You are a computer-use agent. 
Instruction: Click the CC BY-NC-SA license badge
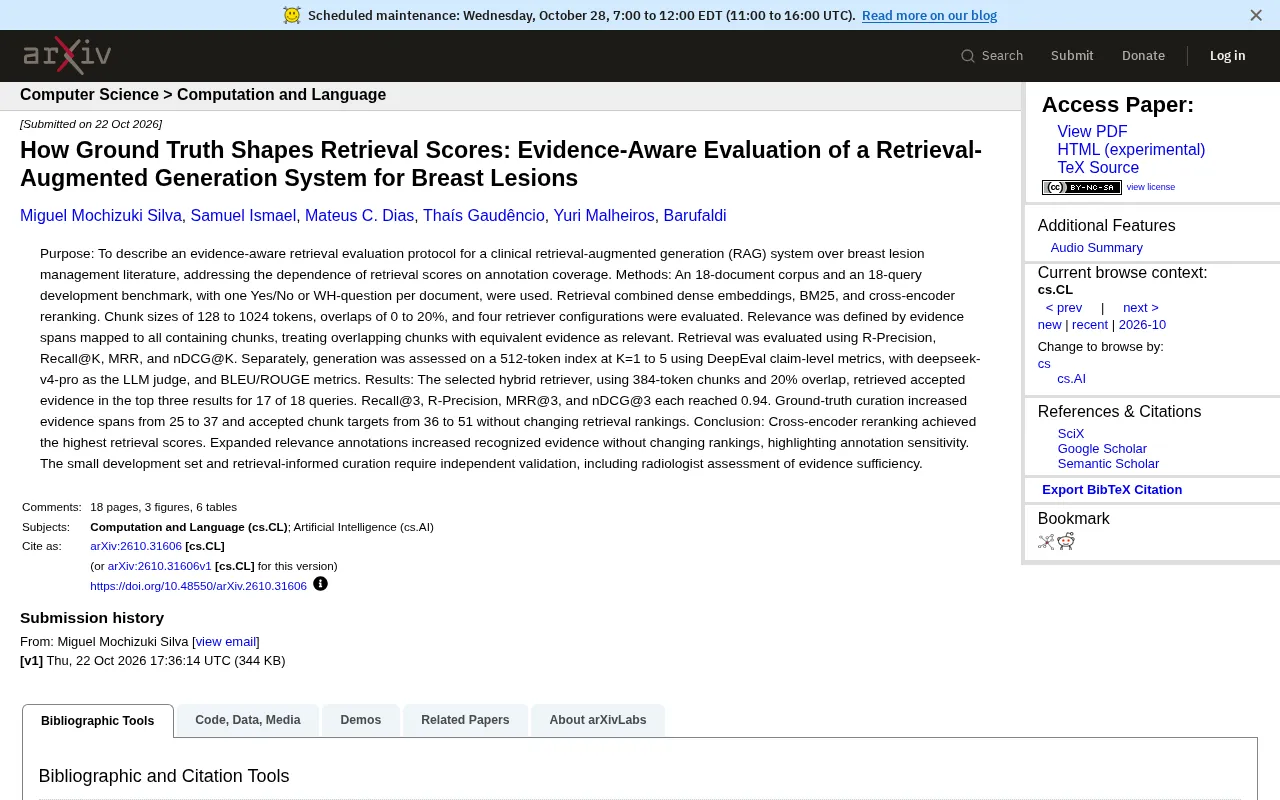pyautogui.click(x=1082, y=187)
